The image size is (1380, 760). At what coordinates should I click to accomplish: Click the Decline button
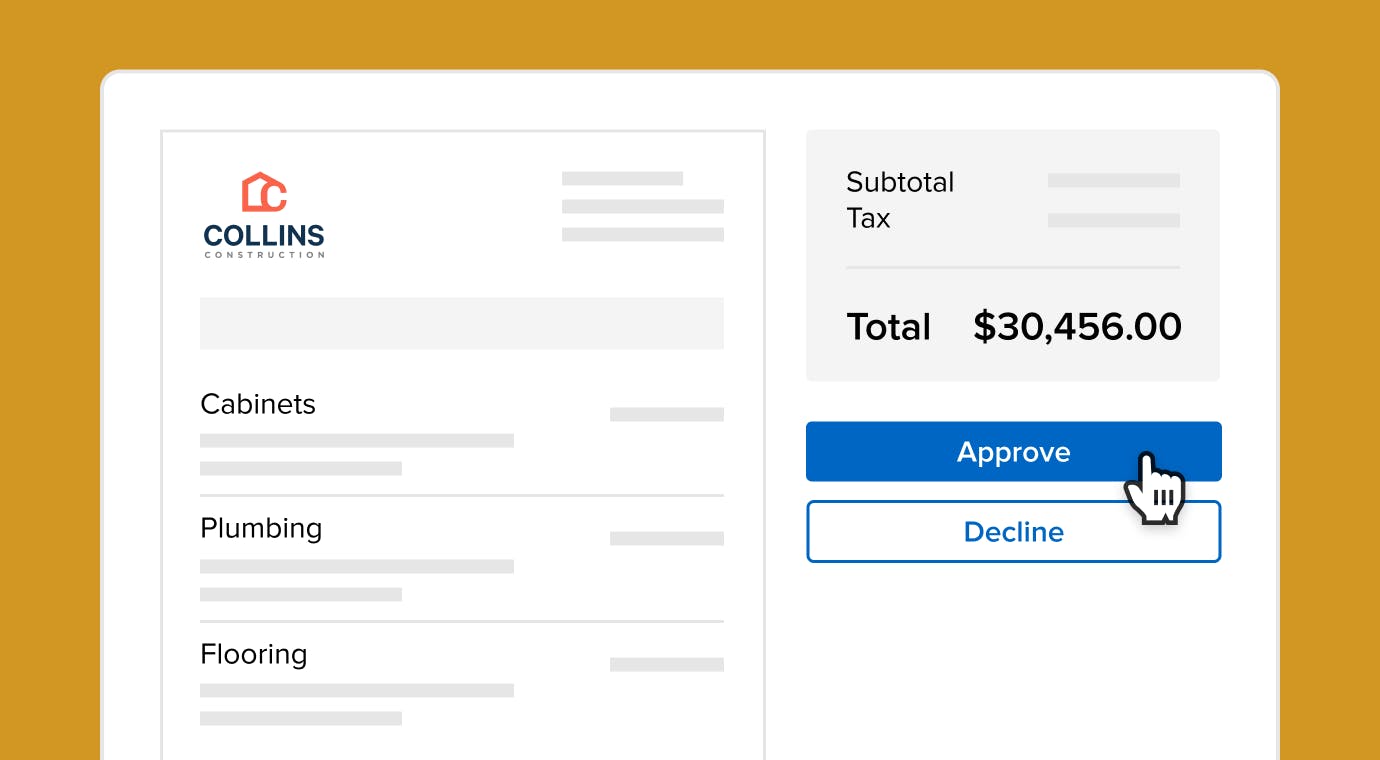[x=1013, y=532]
